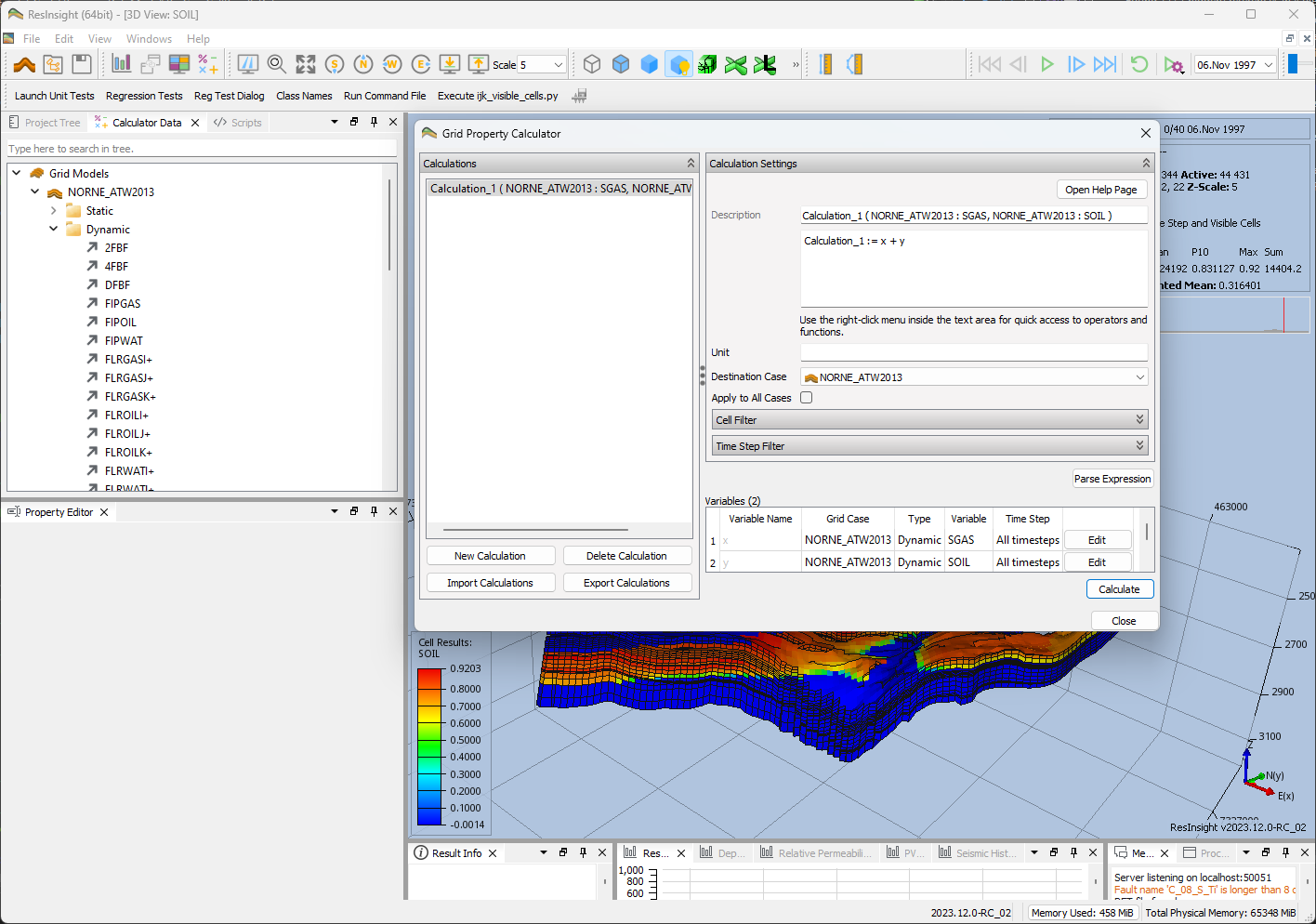Click the repeat loop animation icon

(x=1138, y=64)
